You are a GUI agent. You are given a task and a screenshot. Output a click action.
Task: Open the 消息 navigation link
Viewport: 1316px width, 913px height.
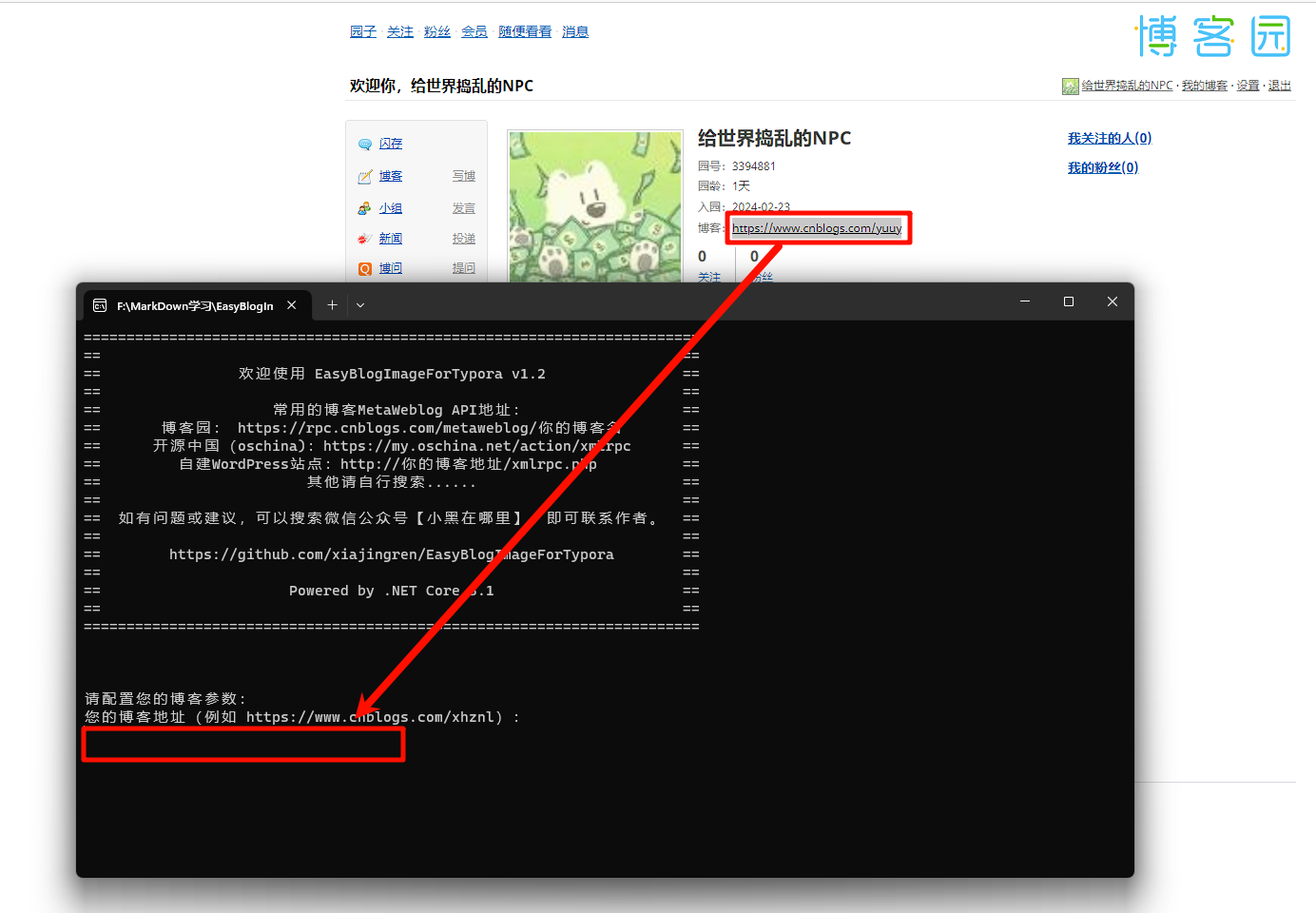point(575,31)
